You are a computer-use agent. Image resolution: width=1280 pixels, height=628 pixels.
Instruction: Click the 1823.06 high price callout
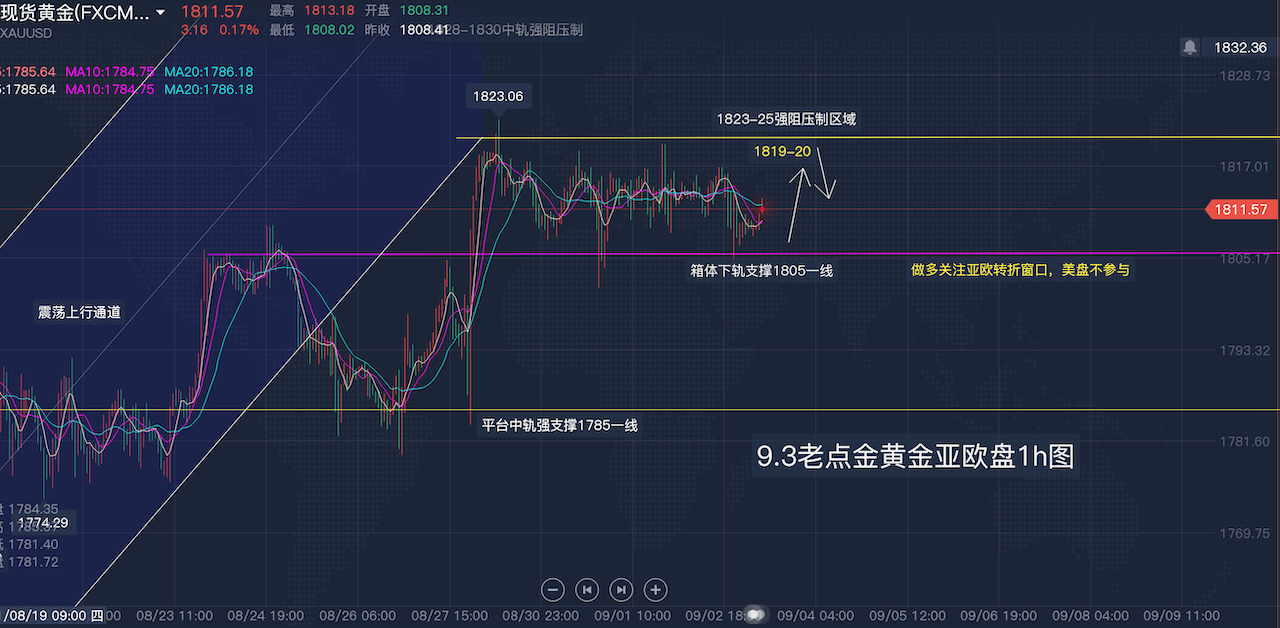(498, 96)
